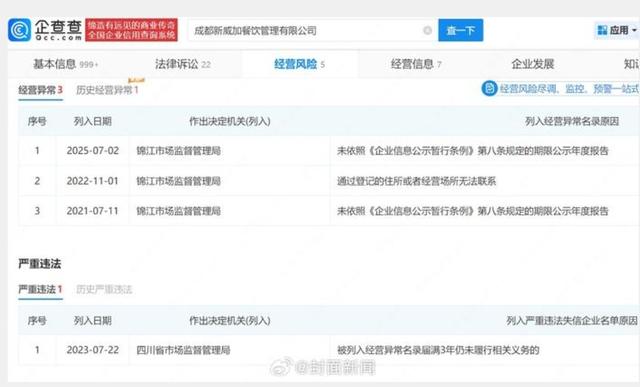Select the date 2023-07-22 cell
The image size is (640, 387).
[x=93, y=350]
